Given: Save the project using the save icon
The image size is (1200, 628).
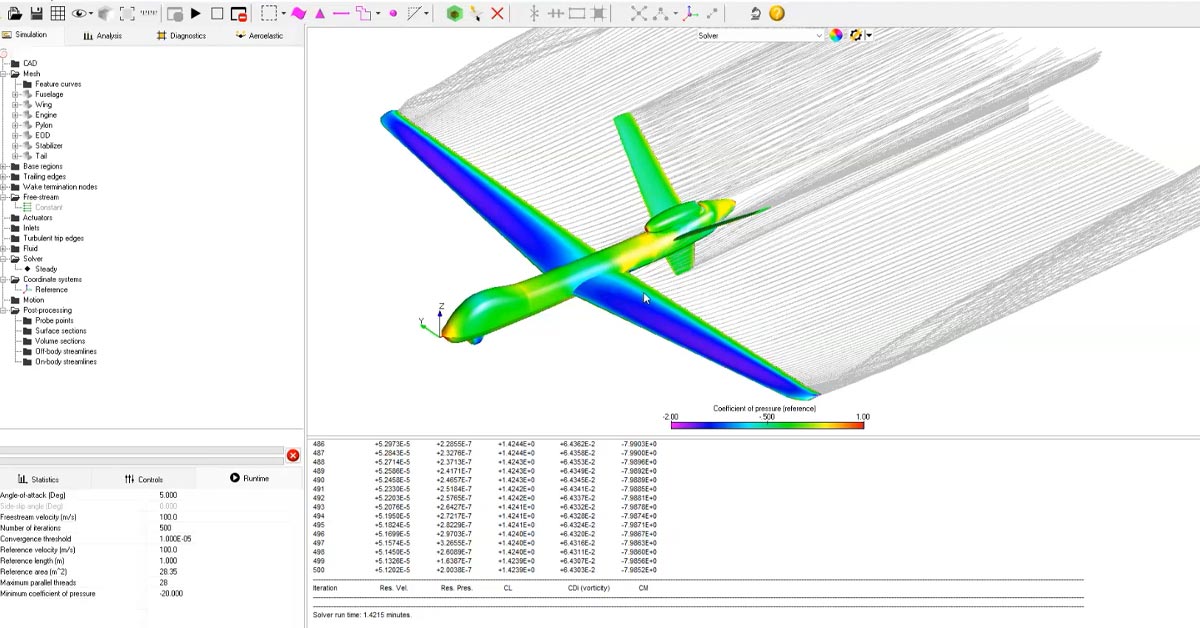Looking at the screenshot, I should [x=38, y=14].
